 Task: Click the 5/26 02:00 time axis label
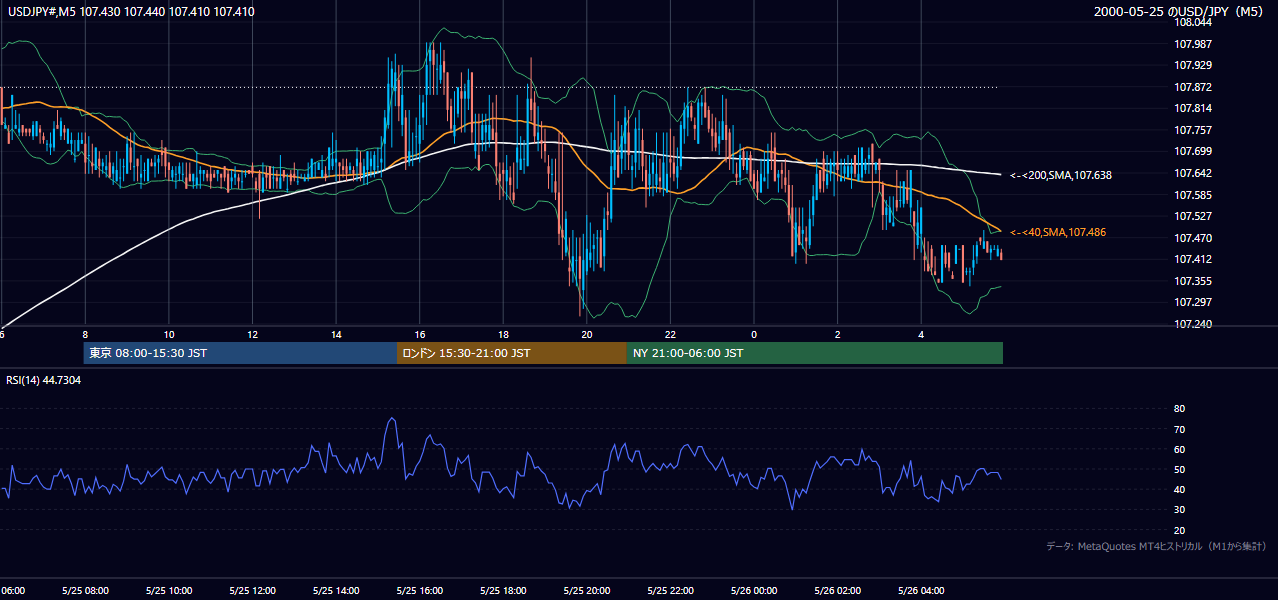[x=838, y=590]
